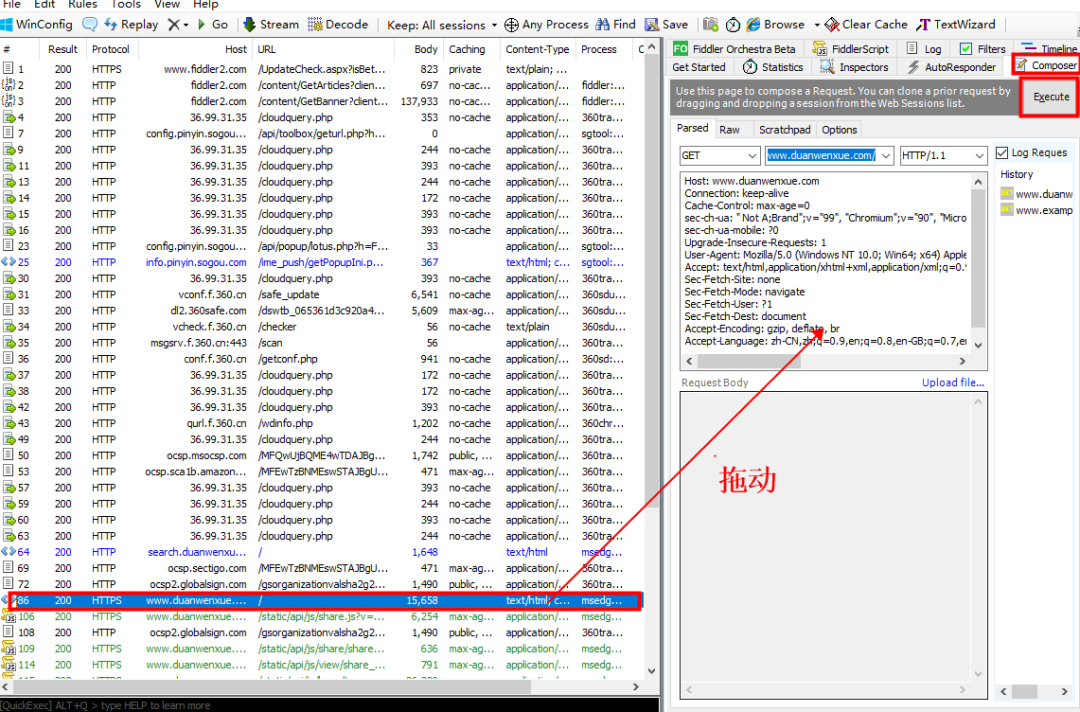Click the Execute button
Screen dimensions: 1080x712
[x=1051, y=97]
